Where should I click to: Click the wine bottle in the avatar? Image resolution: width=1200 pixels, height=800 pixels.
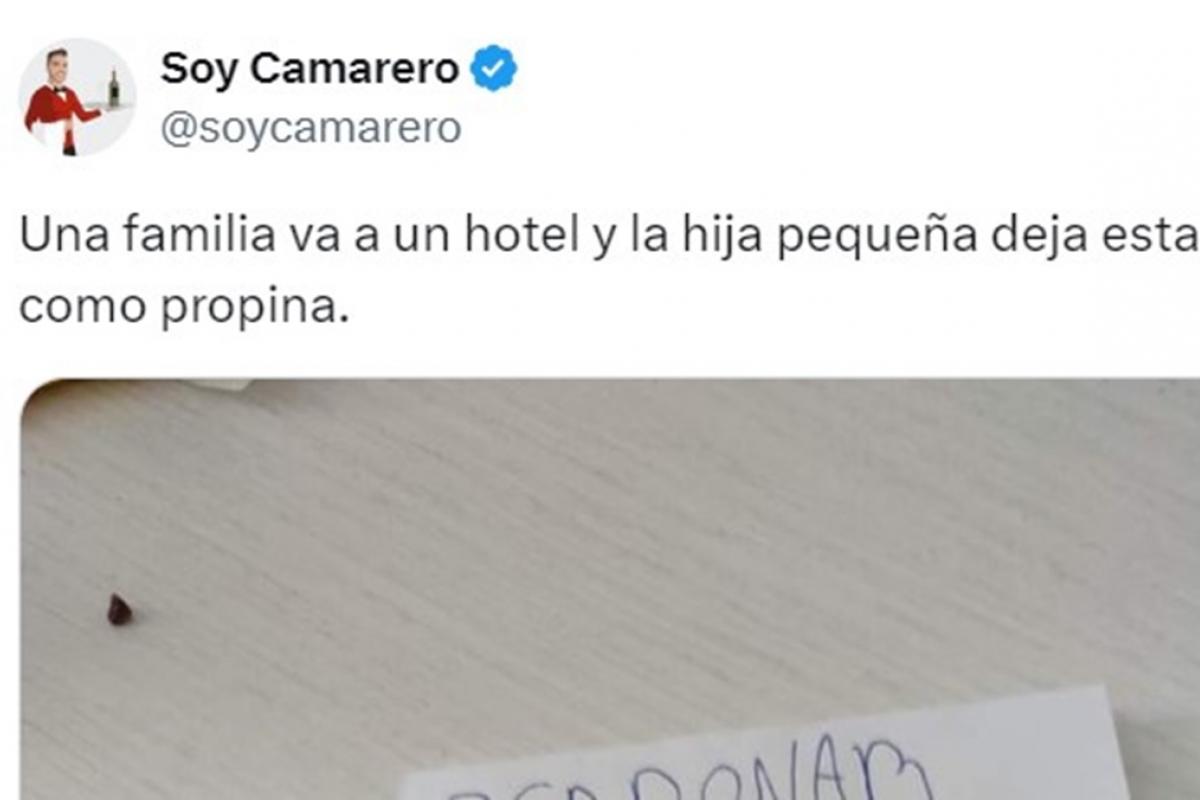click(x=114, y=88)
